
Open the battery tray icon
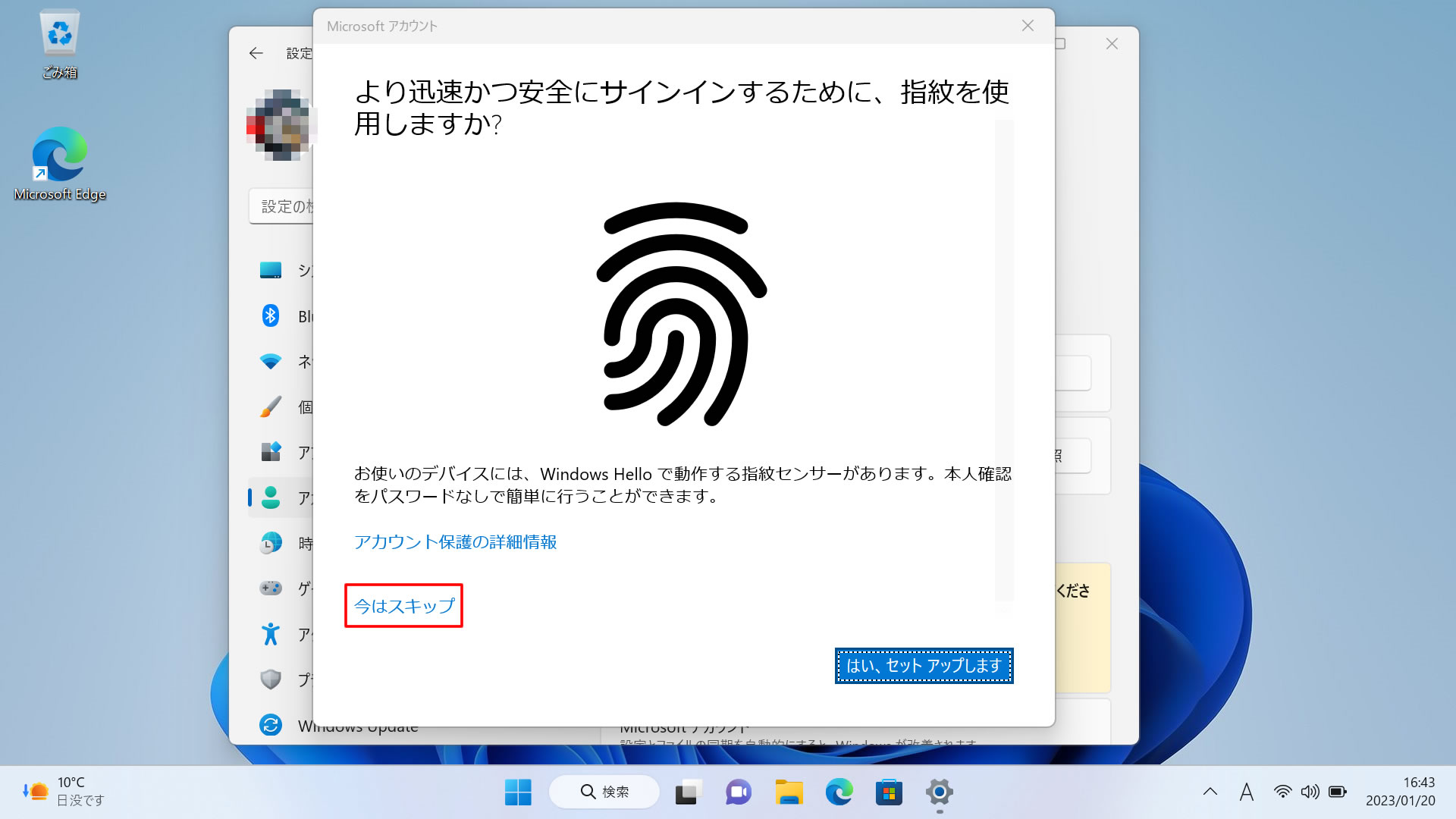point(1337,792)
